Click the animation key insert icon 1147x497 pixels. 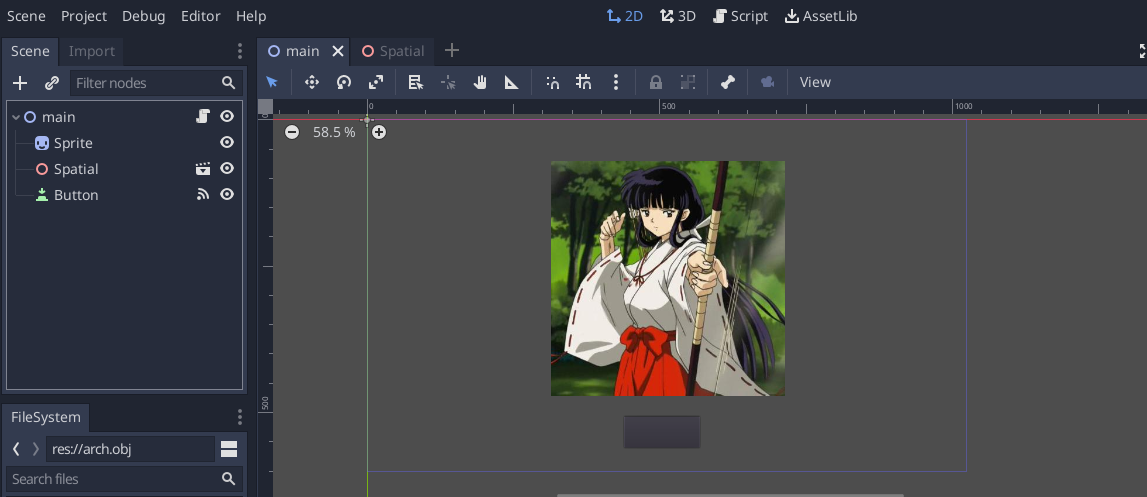click(767, 82)
